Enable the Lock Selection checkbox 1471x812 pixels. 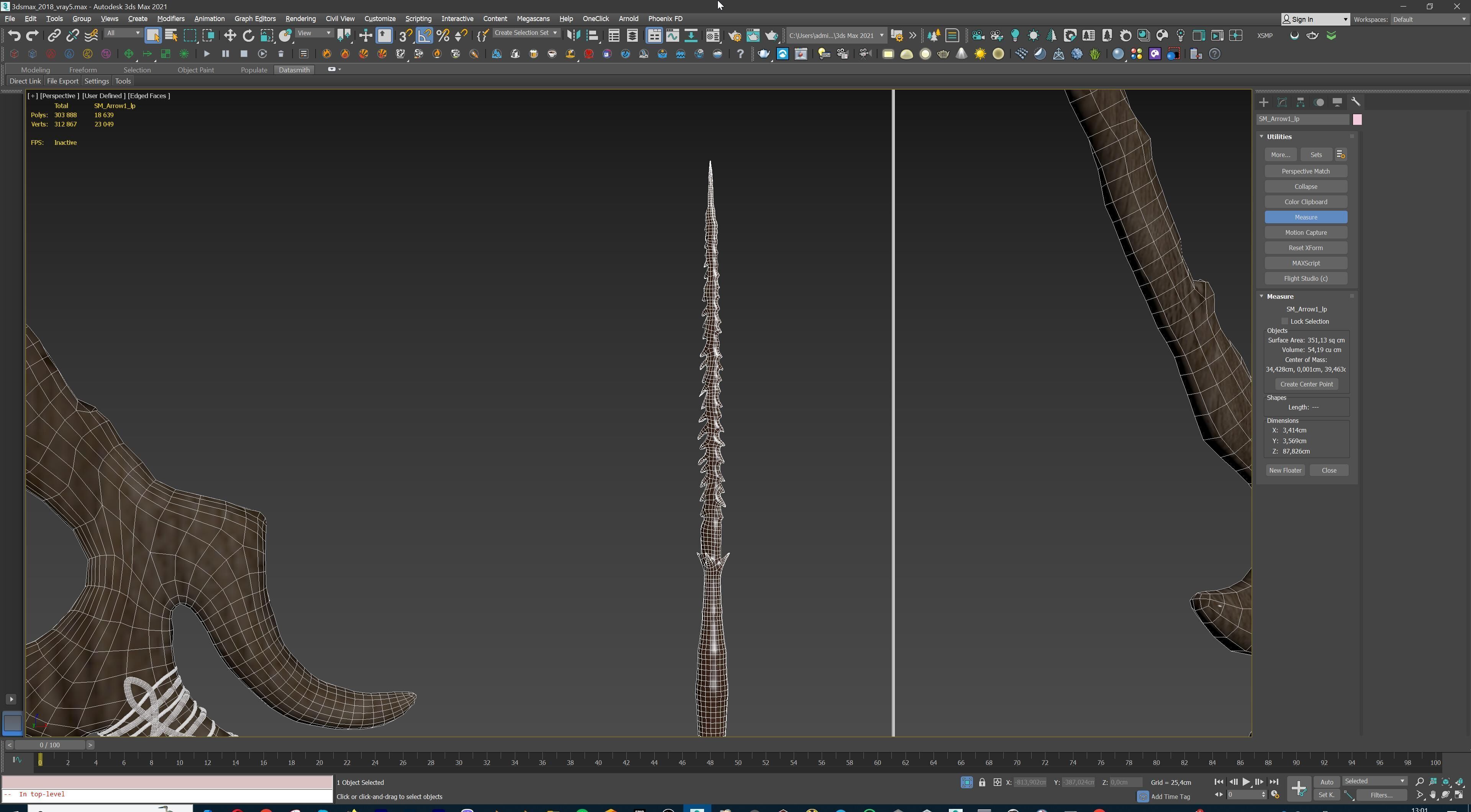(1285, 321)
